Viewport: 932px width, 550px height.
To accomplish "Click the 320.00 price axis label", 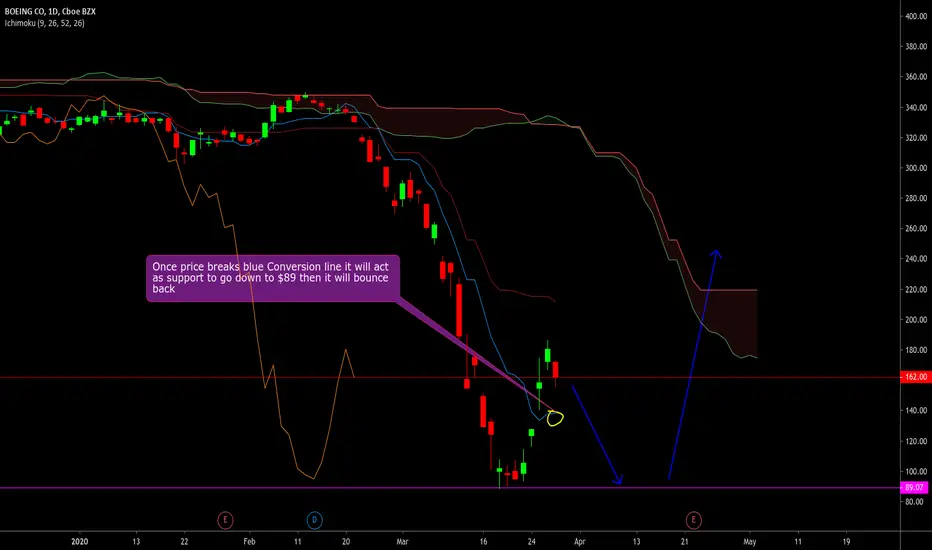I will click(916, 138).
